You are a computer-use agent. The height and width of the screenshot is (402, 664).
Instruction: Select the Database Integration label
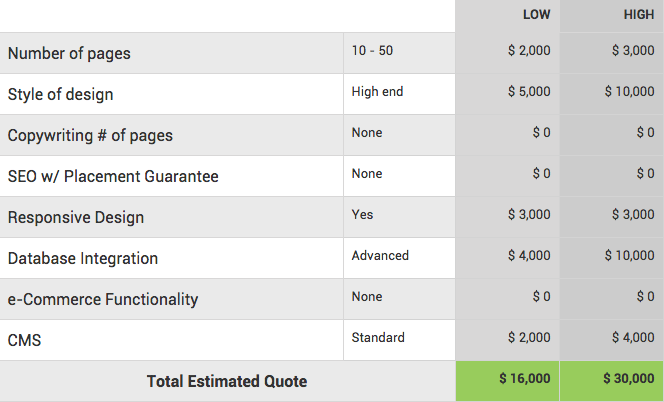click(83, 258)
